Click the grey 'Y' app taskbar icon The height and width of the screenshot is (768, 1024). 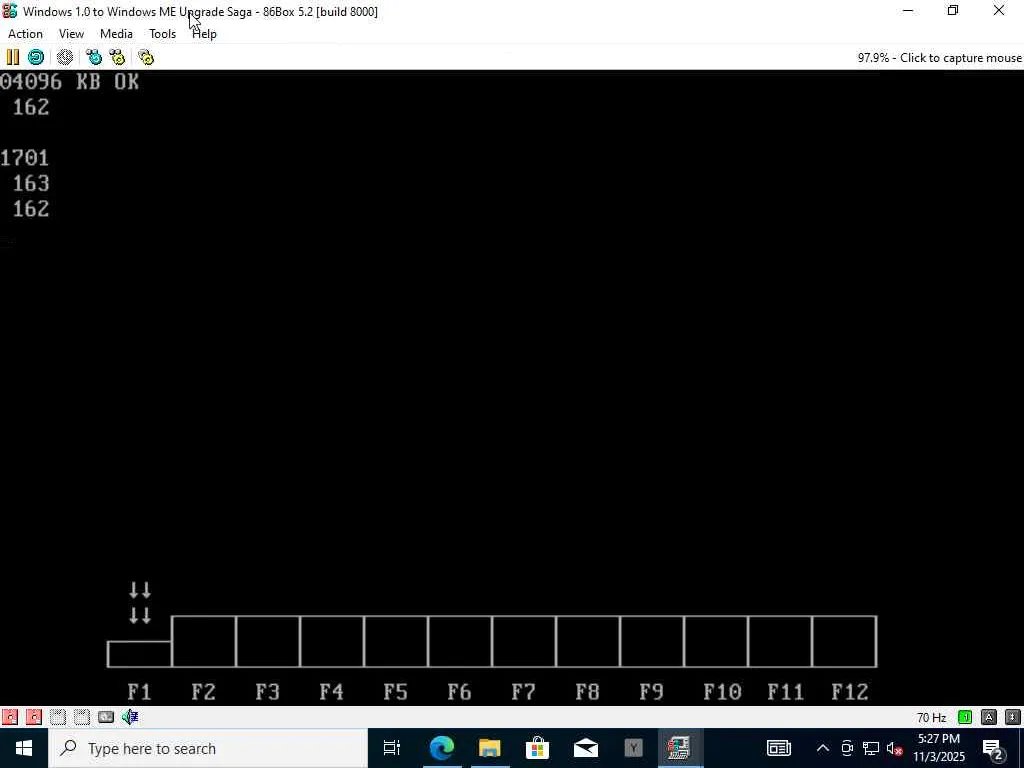pyautogui.click(x=633, y=748)
